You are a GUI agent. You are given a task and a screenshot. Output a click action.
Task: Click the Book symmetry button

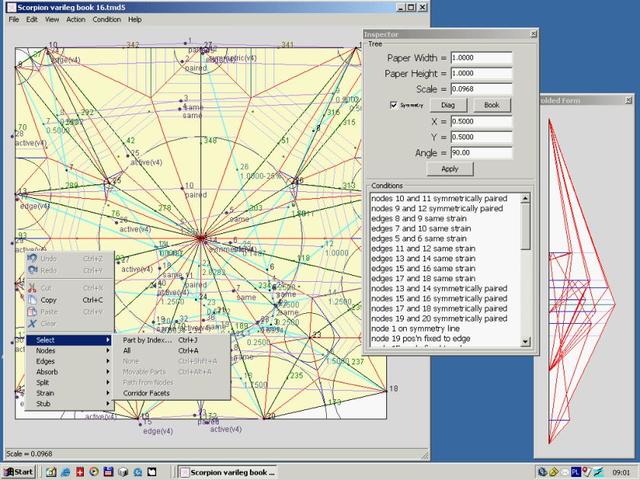[491, 105]
